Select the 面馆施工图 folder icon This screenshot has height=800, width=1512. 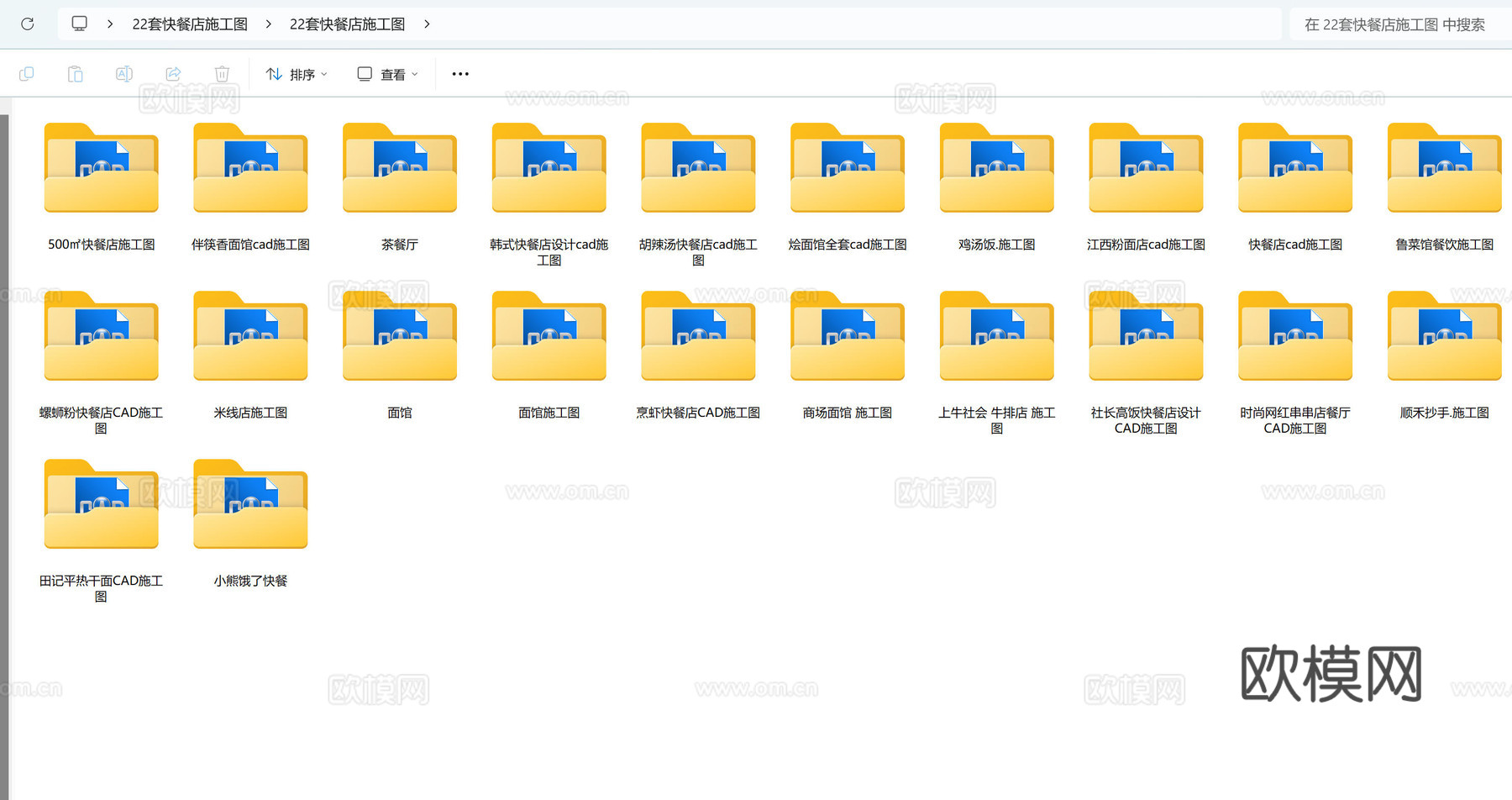[x=549, y=336]
